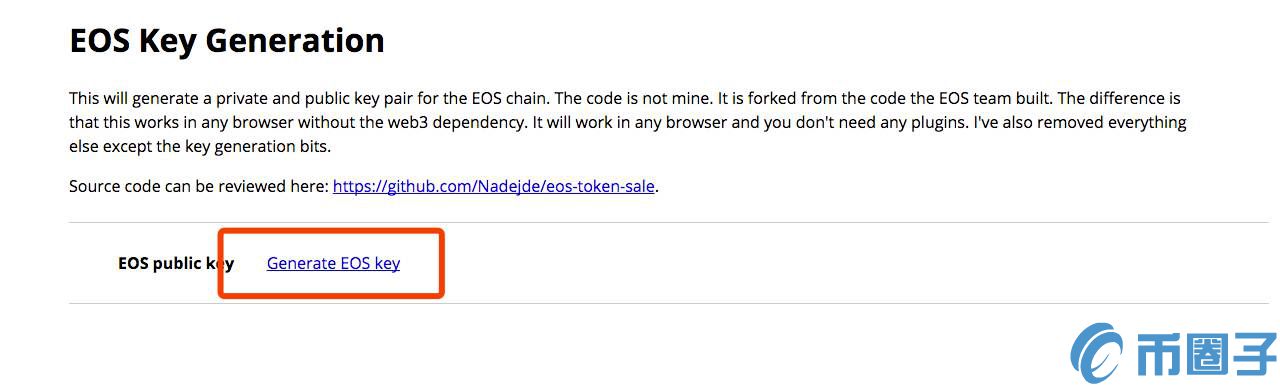Click the 'Source code can be reviewed here' text
1280x387 pixels.
tap(198, 186)
